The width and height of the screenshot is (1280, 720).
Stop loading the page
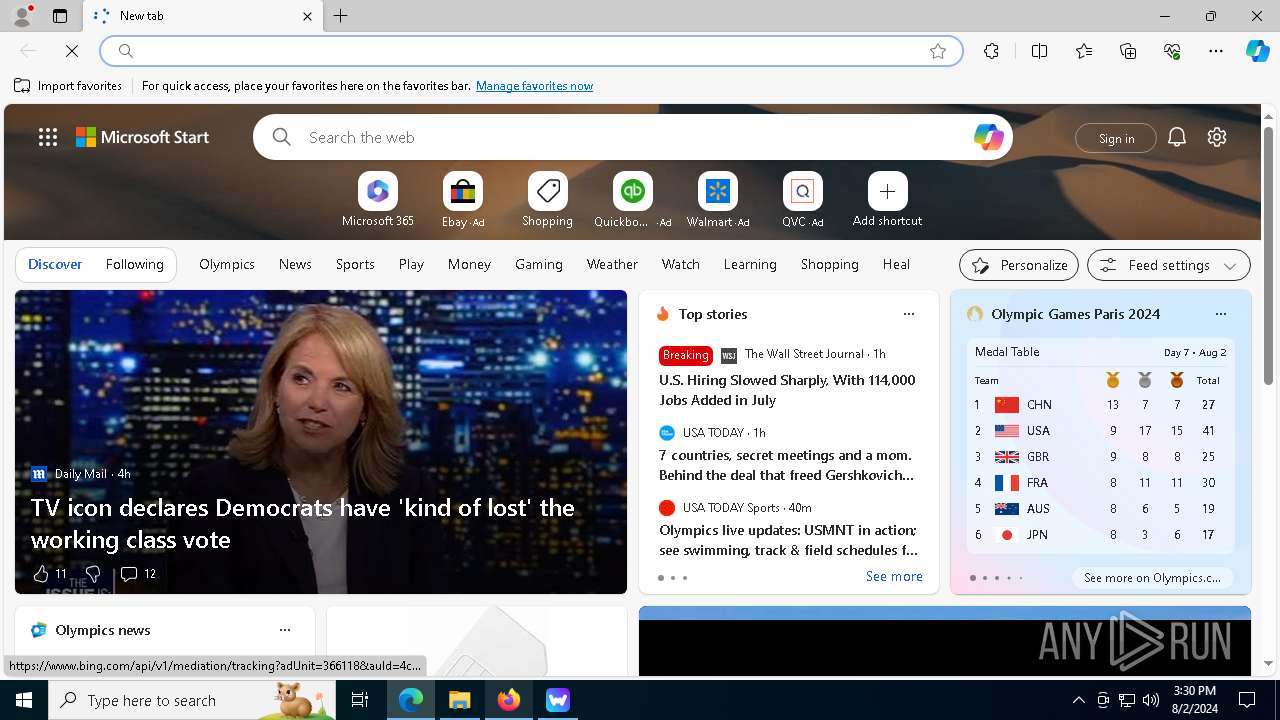coord(72,50)
